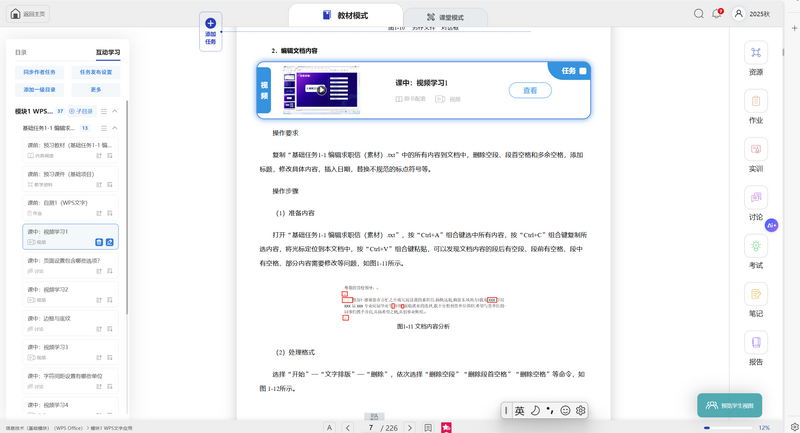Toggle the 任务 checkbox on video card
The image size is (800, 433).
[583, 71]
